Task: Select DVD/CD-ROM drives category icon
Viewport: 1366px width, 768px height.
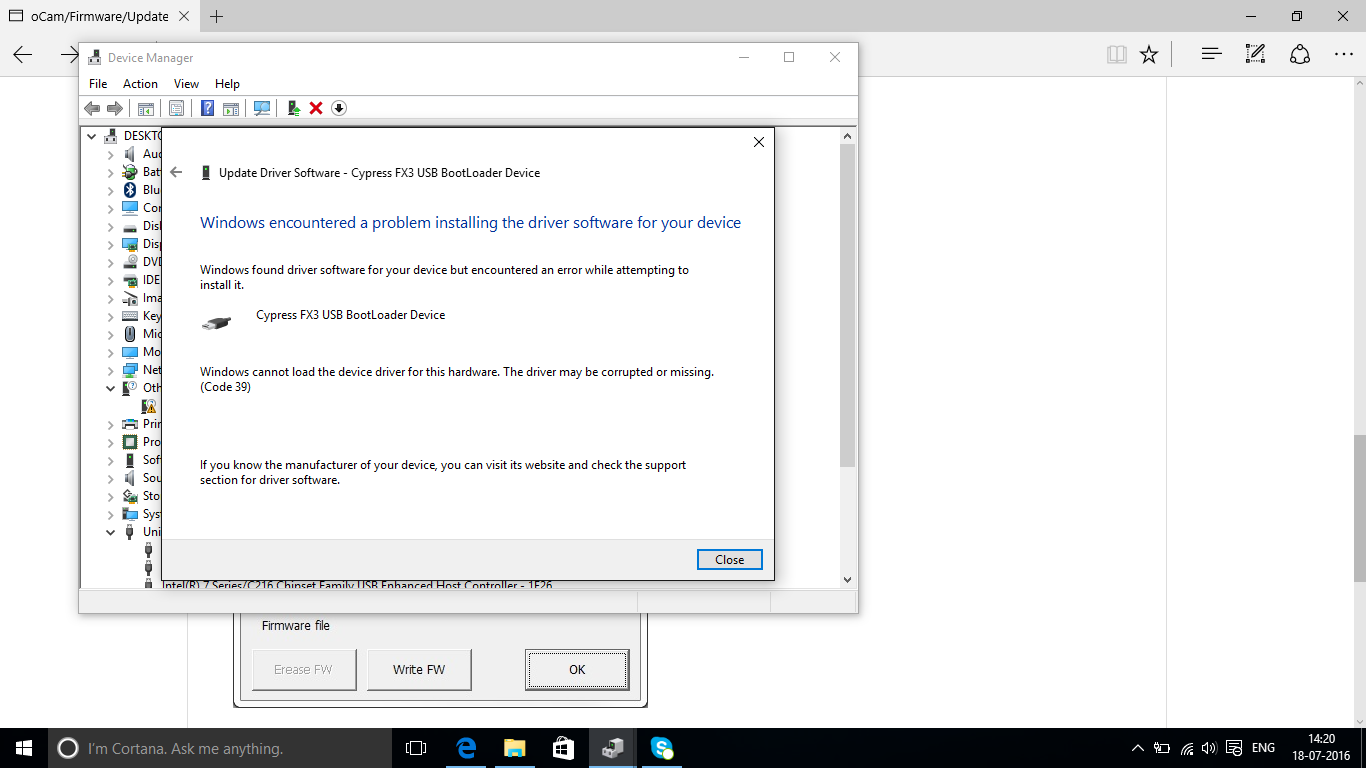Action: click(x=129, y=262)
